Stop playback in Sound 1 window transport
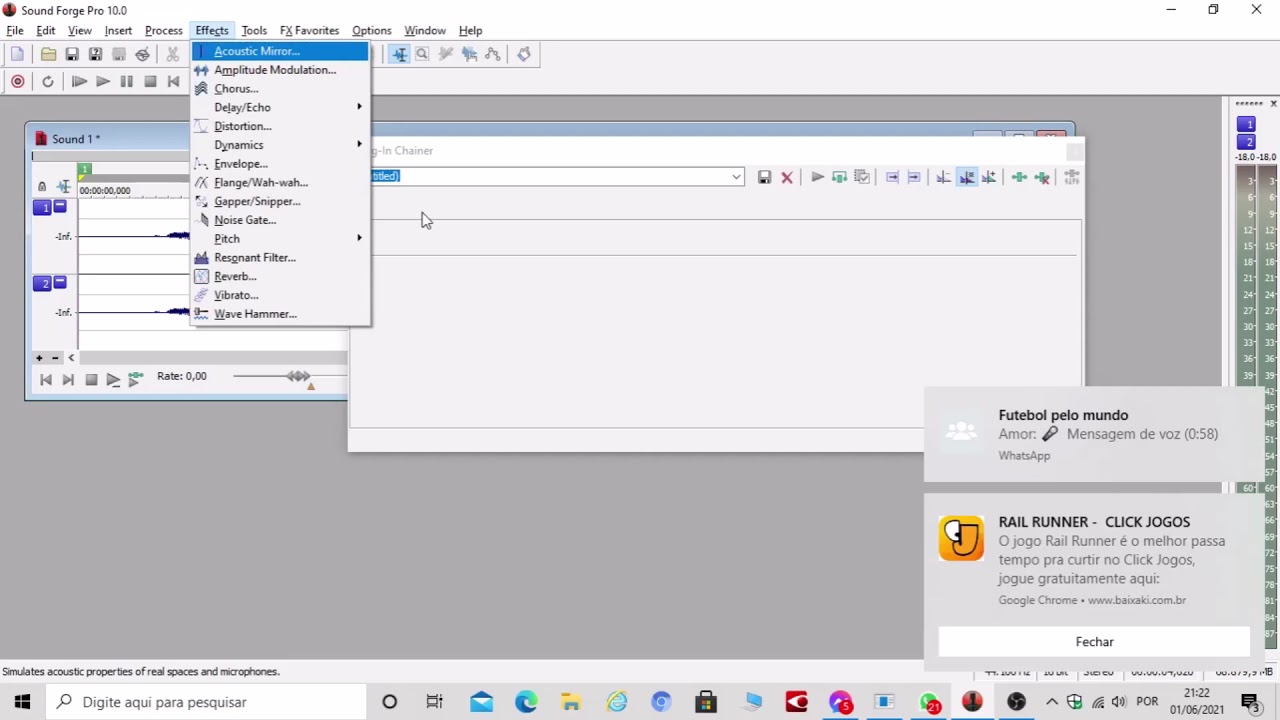This screenshot has height=720, width=1280. [x=91, y=380]
